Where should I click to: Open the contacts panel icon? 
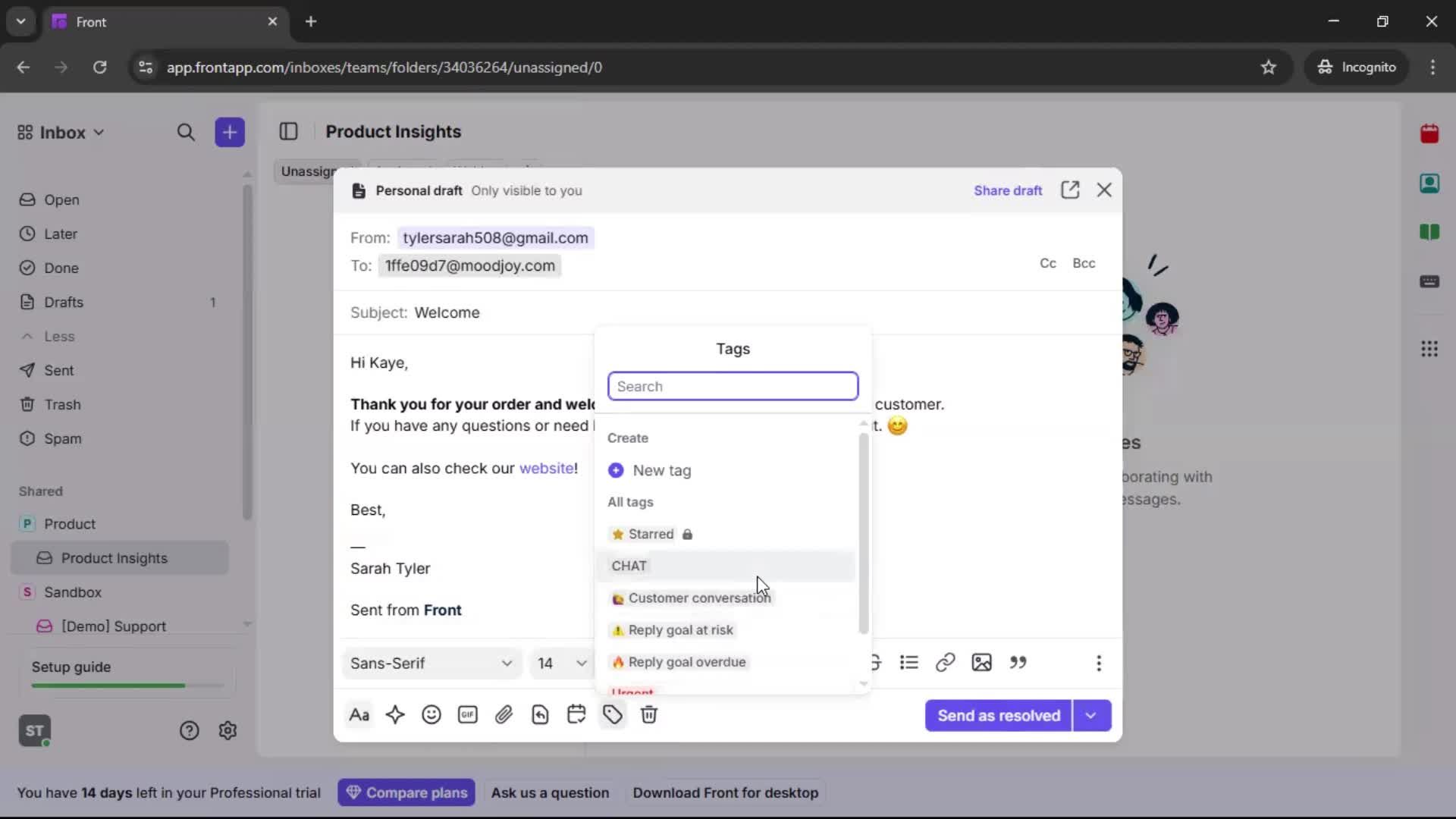pos(1430,184)
